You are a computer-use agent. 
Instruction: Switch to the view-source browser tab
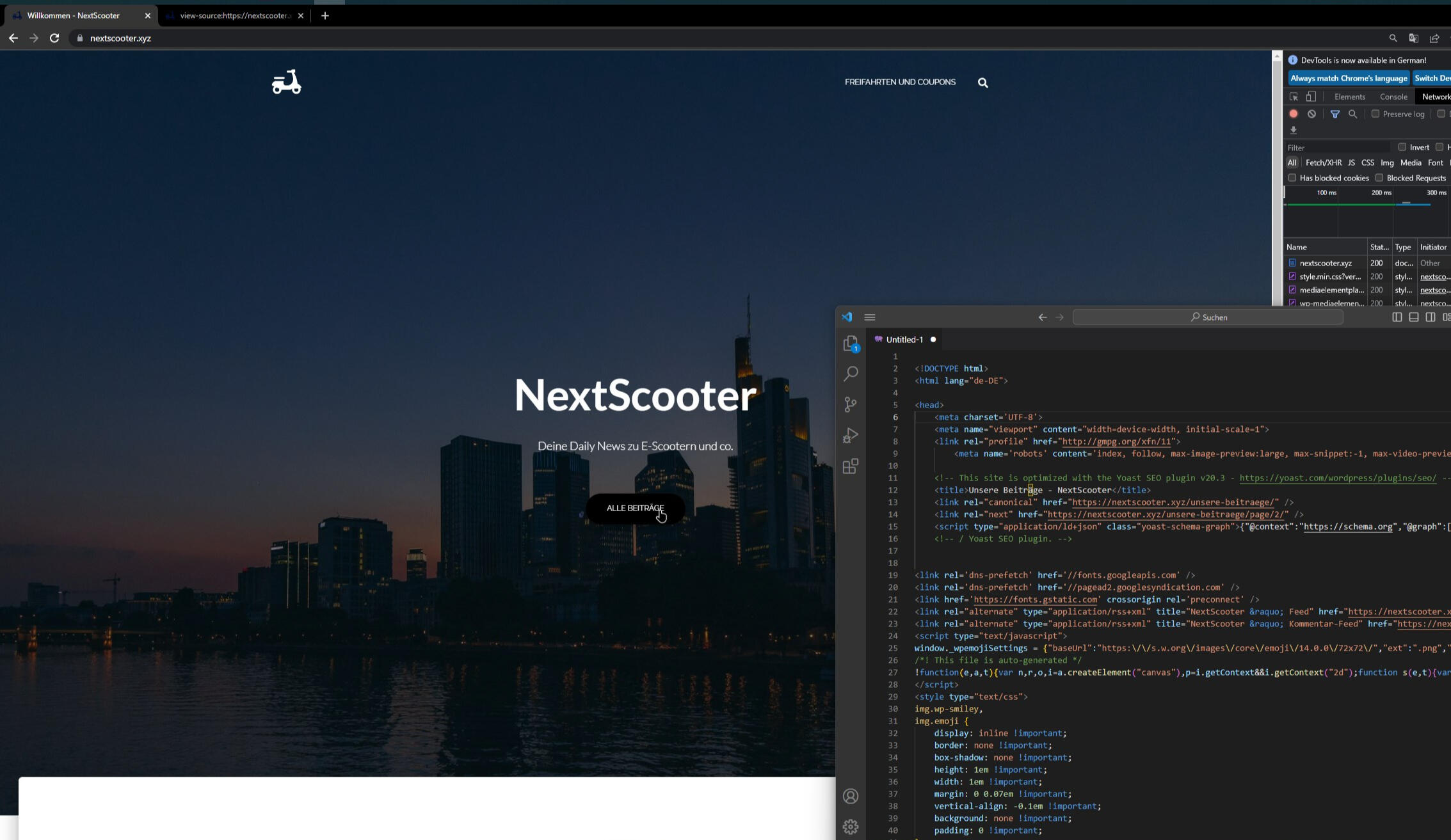point(234,15)
